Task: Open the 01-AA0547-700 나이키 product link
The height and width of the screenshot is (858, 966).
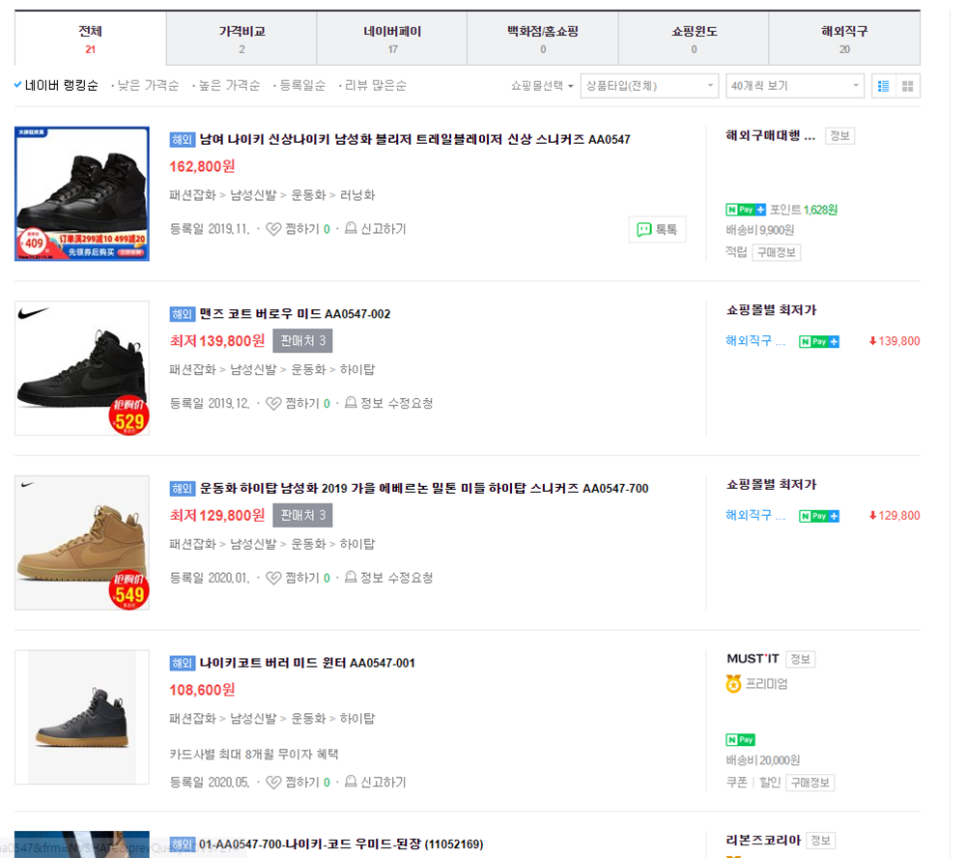Action: (x=341, y=844)
